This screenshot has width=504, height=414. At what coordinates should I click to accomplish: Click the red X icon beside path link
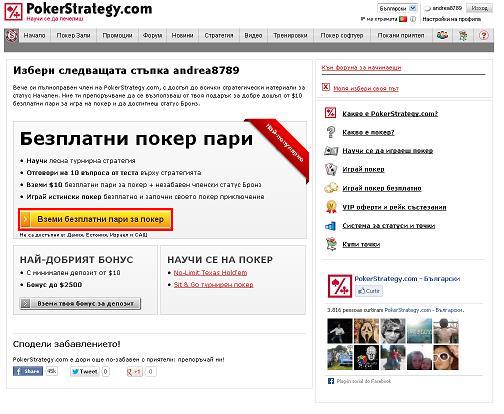326,87
